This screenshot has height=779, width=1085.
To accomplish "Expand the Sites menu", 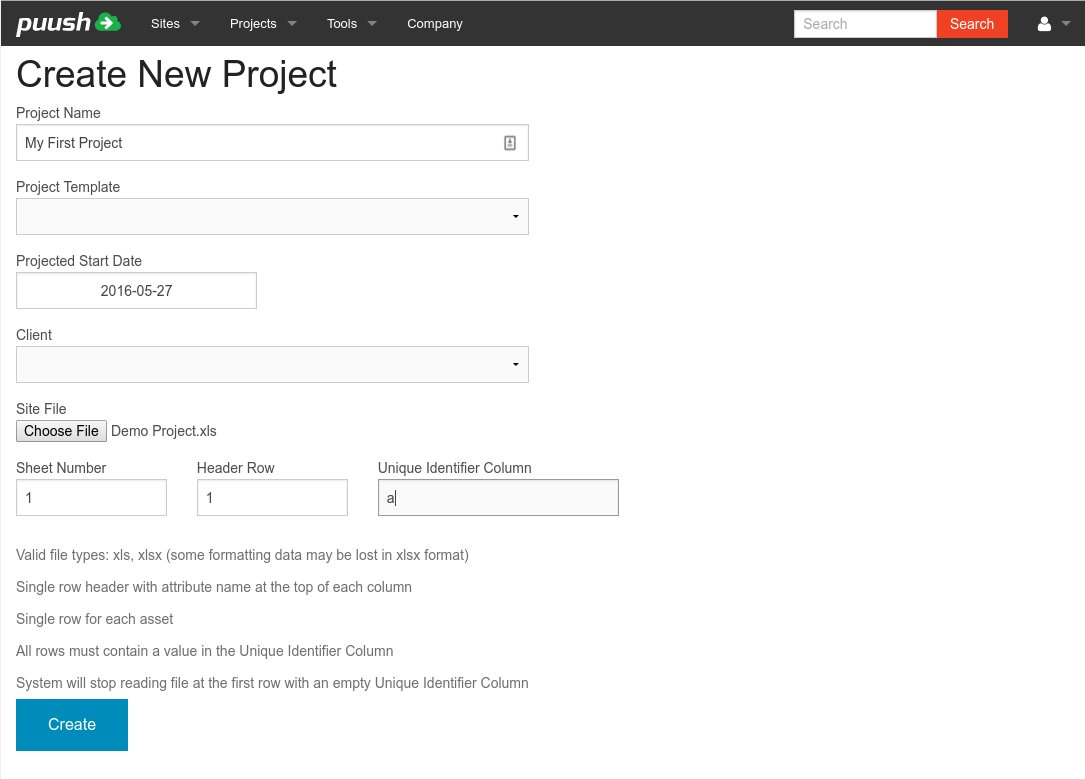I will point(175,23).
